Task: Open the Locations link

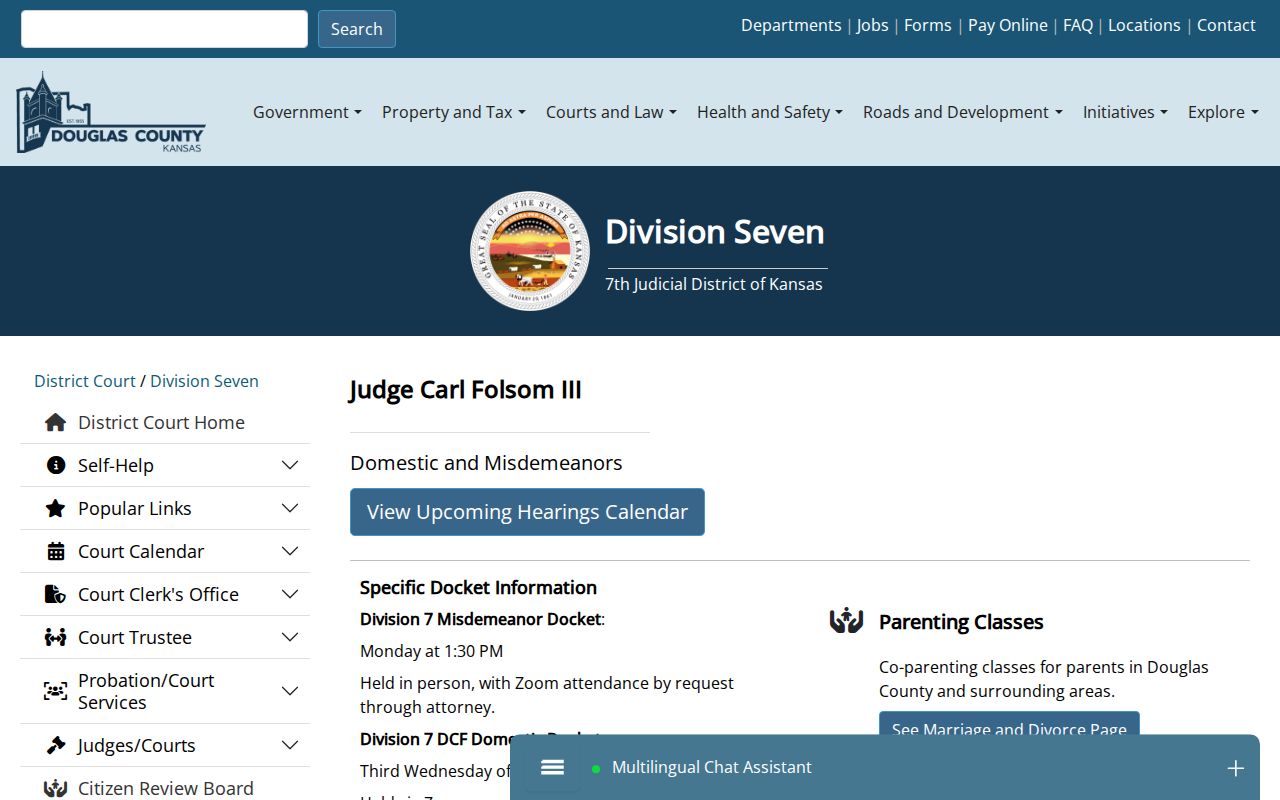Action: pyautogui.click(x=1144, y=25)
